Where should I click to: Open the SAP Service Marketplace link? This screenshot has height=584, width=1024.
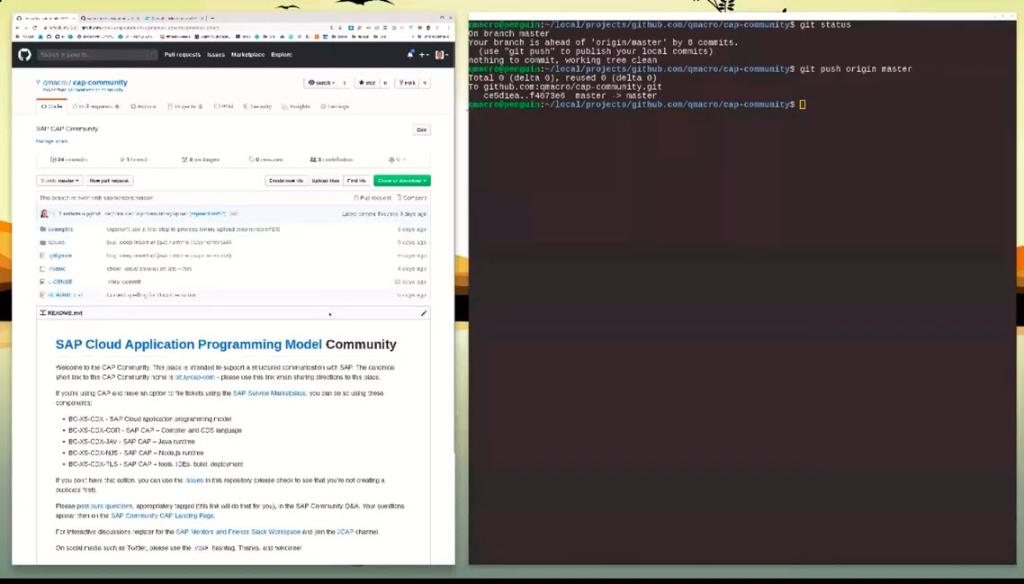click(269, 393)
